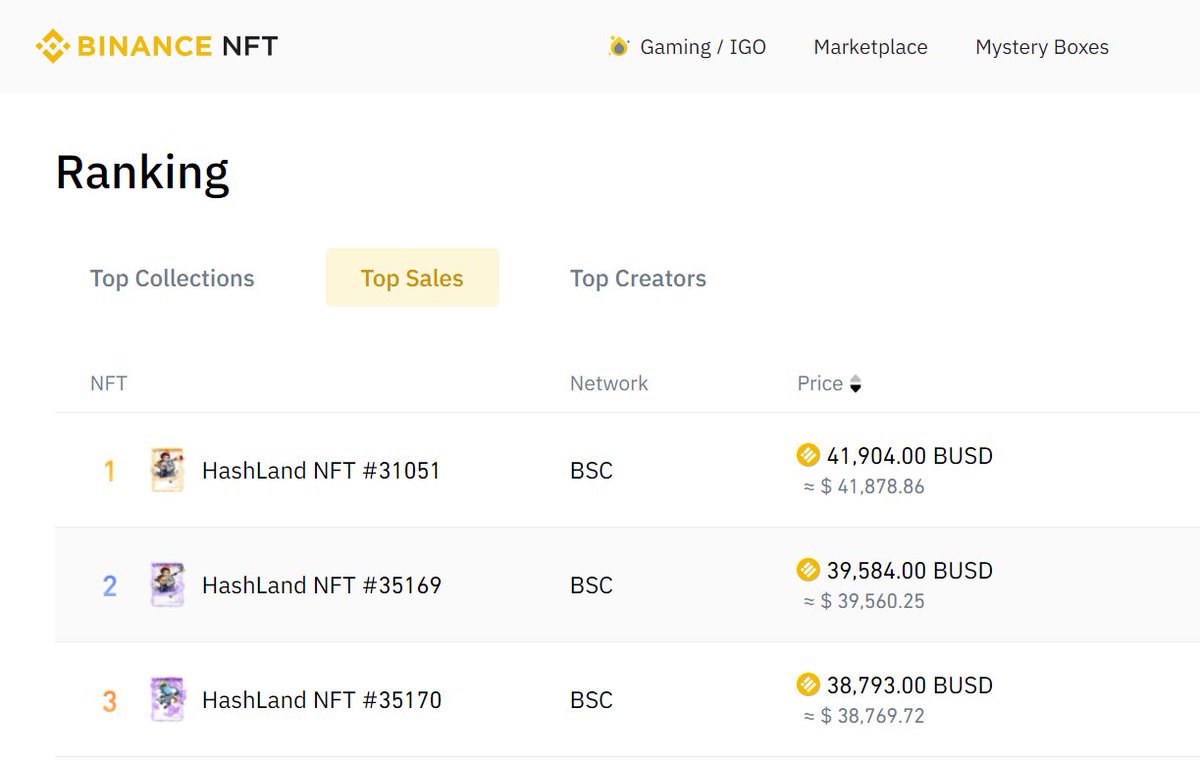Click the Ranking page heading

pyautogui.click(x=142, y=172)
